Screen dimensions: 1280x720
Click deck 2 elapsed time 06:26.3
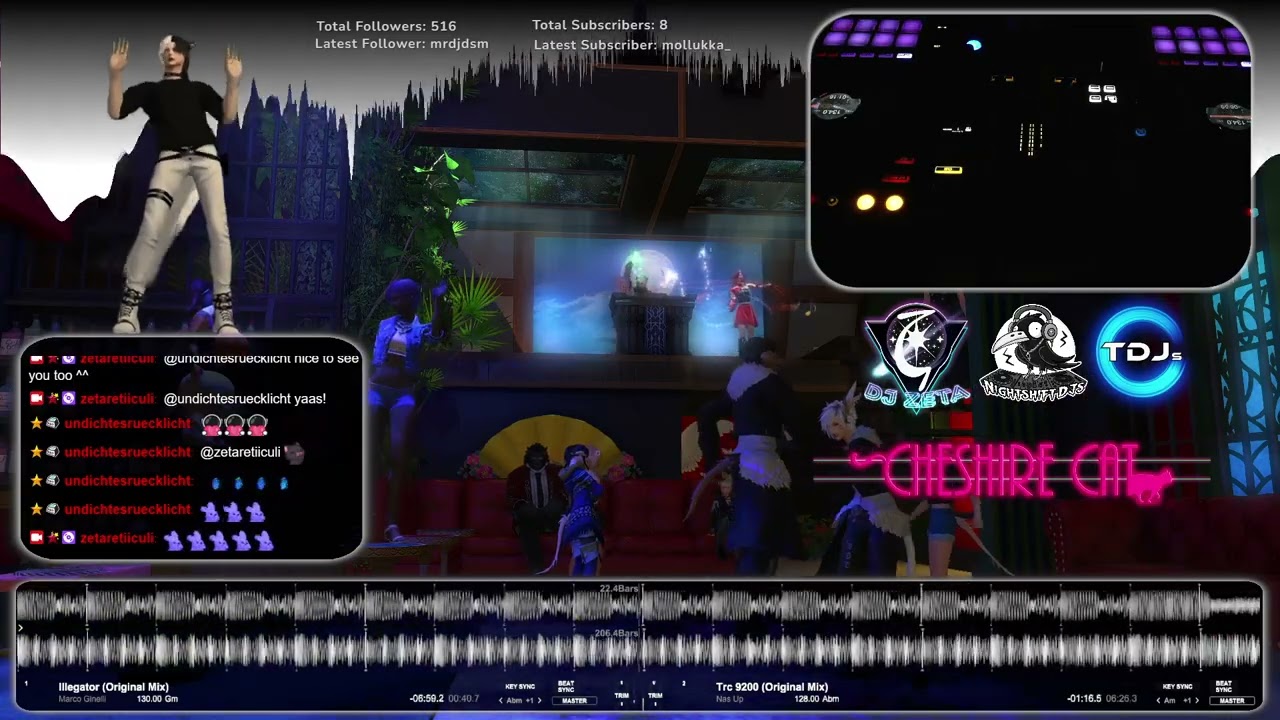coord(1122,699)
